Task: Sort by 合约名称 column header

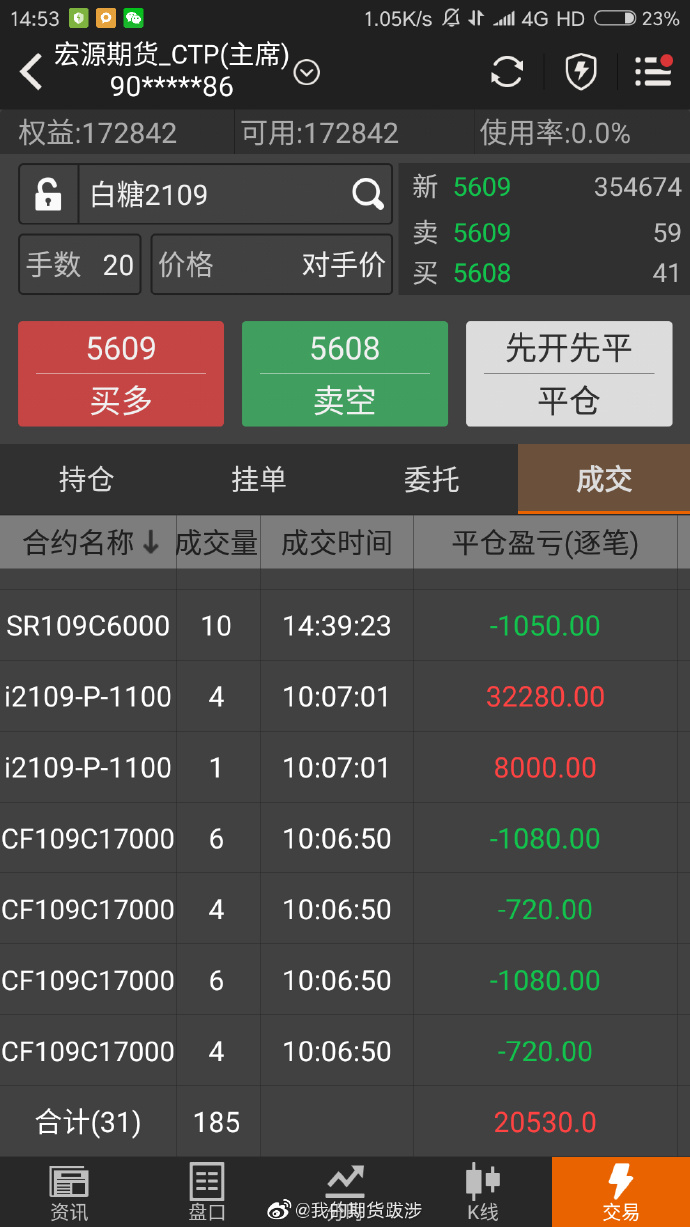Action: [89, 543]
